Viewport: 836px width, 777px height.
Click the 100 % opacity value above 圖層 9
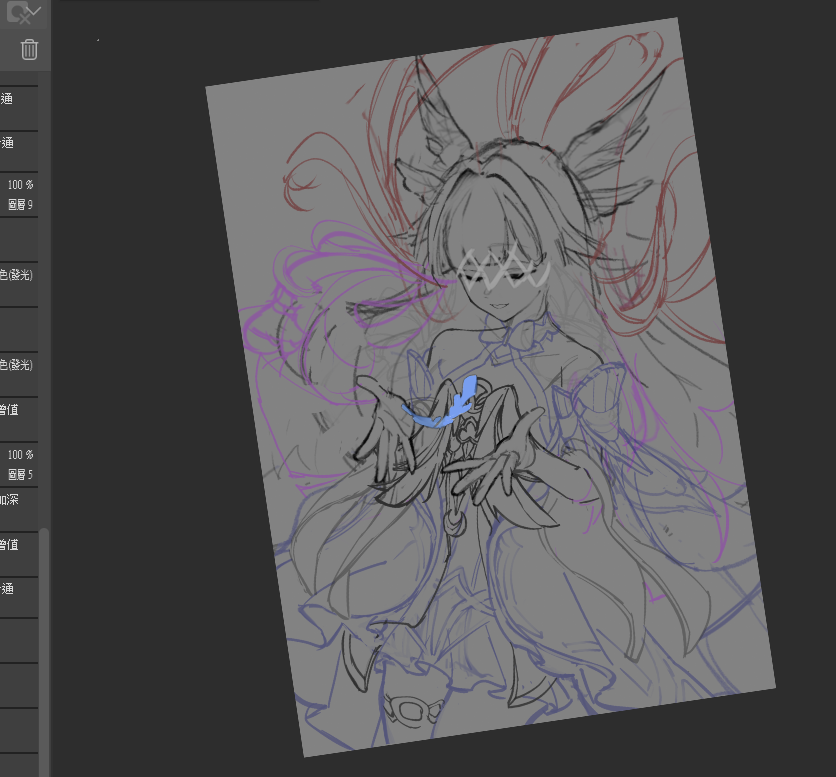pos(20,185)
